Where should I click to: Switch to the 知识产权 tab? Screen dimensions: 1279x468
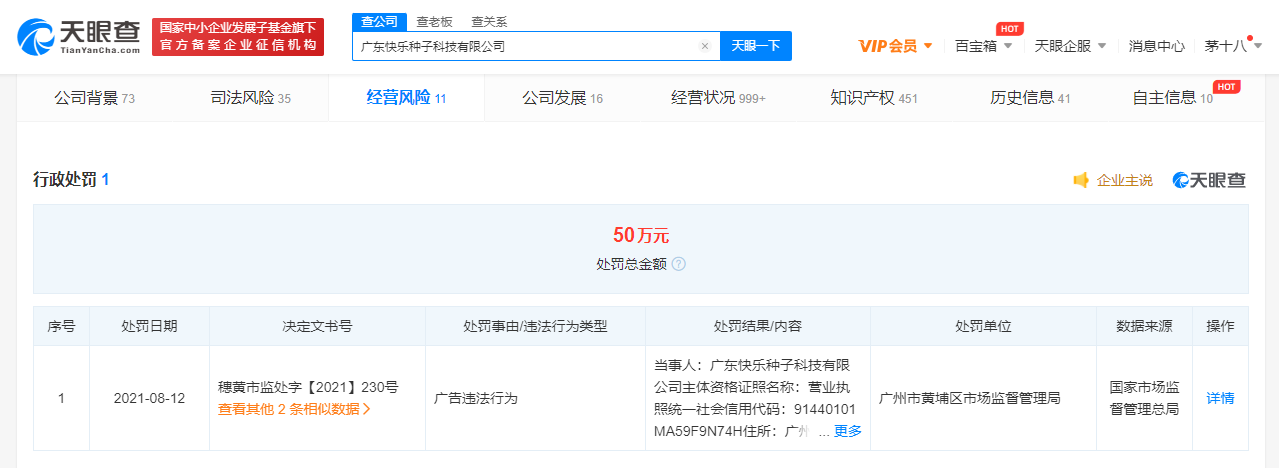(874, 98)
